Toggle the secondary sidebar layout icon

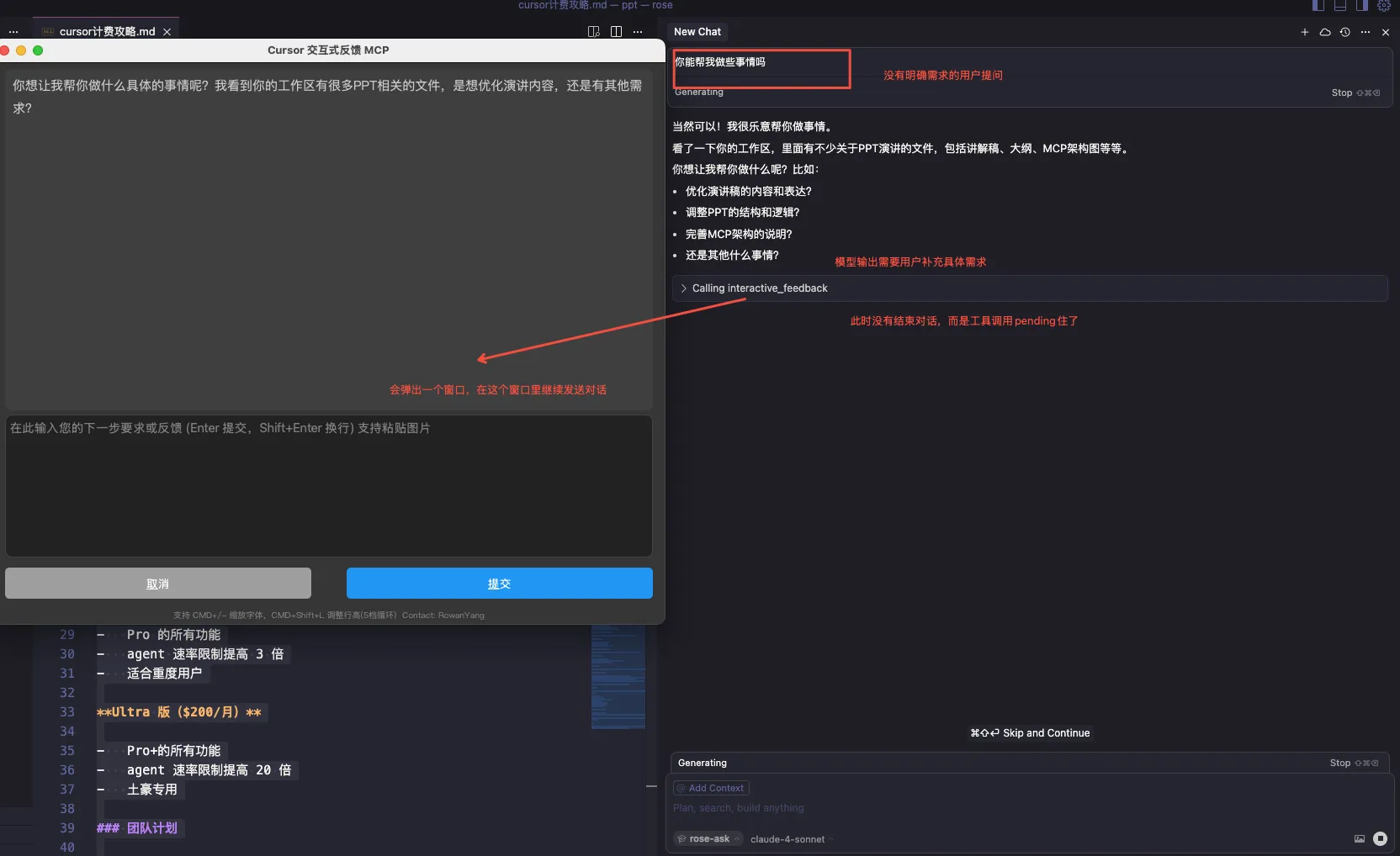click(x=1362, y=5)
